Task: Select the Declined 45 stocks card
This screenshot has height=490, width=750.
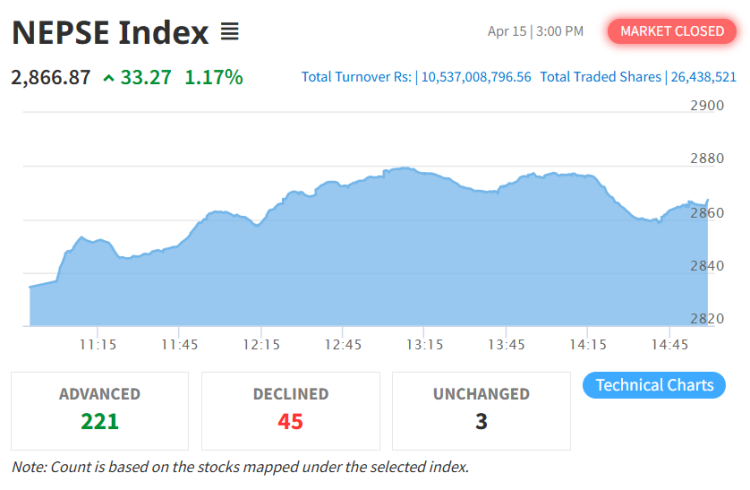Action: tap(290, 410)
